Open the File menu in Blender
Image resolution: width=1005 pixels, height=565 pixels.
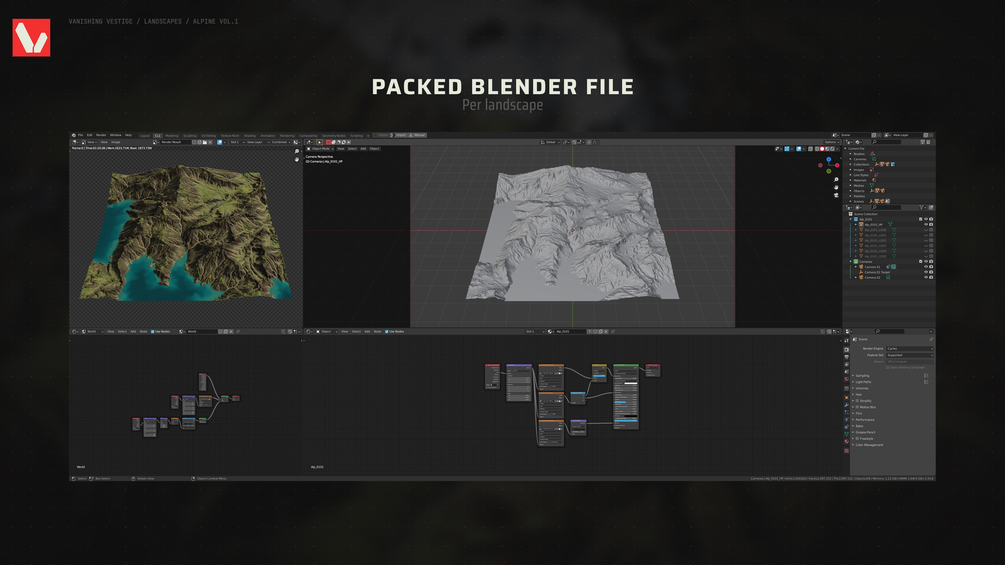point(80,135)
